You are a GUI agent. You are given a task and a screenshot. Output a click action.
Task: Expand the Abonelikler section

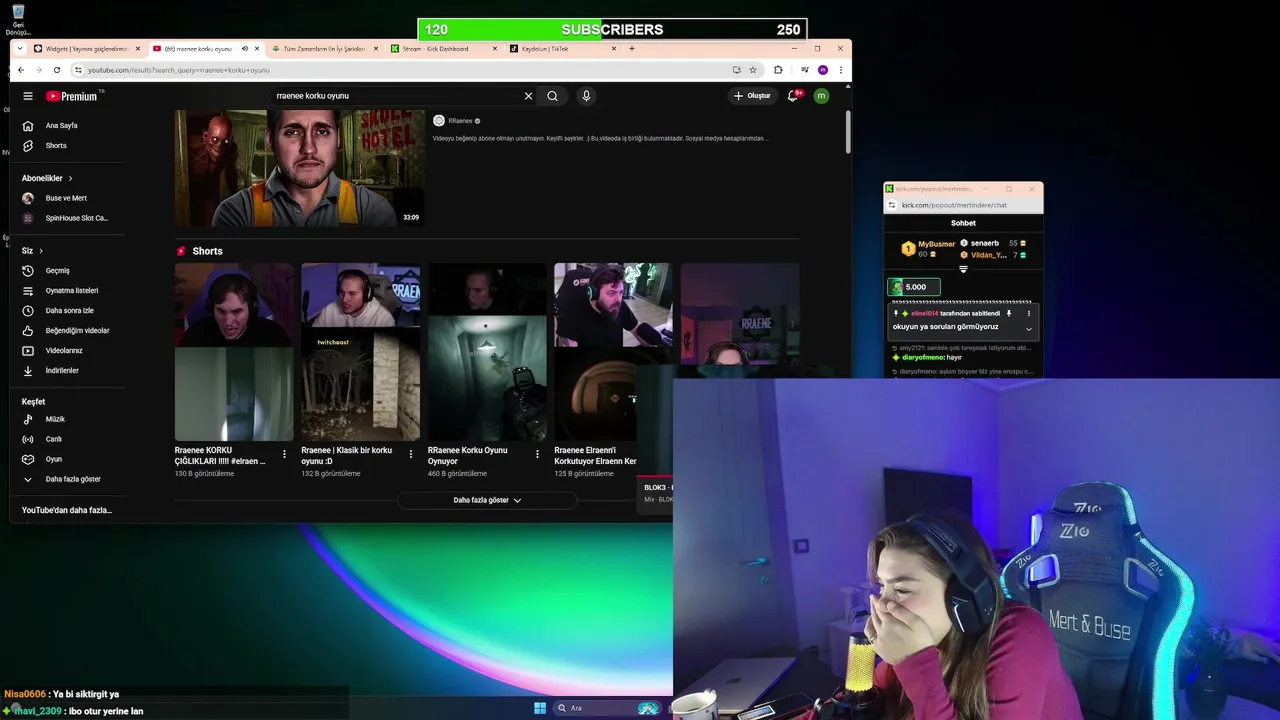[x=47, y=178]
